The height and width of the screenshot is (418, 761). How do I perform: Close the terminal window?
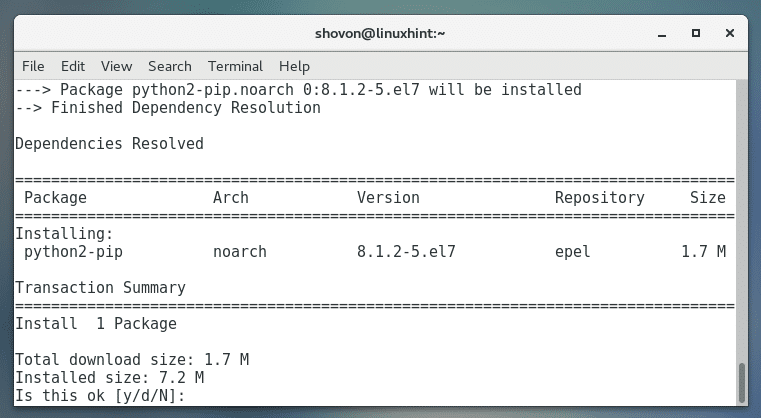(x=726, y=33)
